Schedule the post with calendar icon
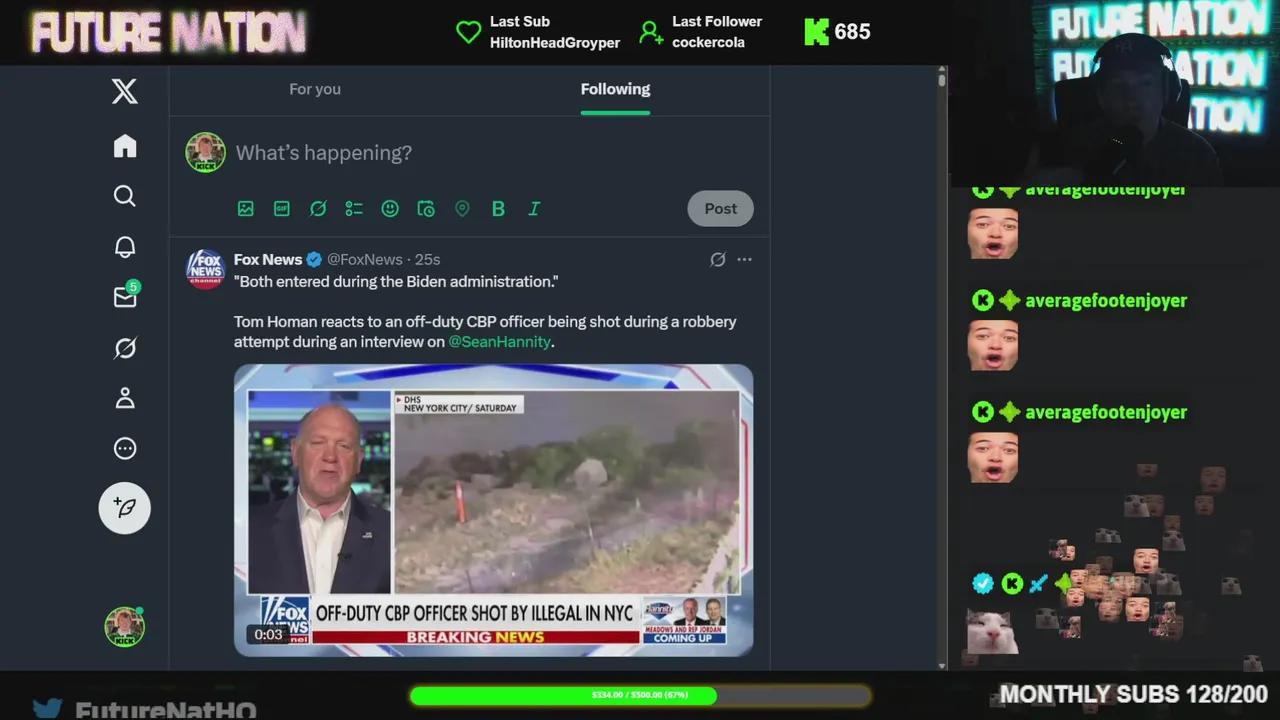The width and height of the screenshot is (1280, 720). pos(426,208)
